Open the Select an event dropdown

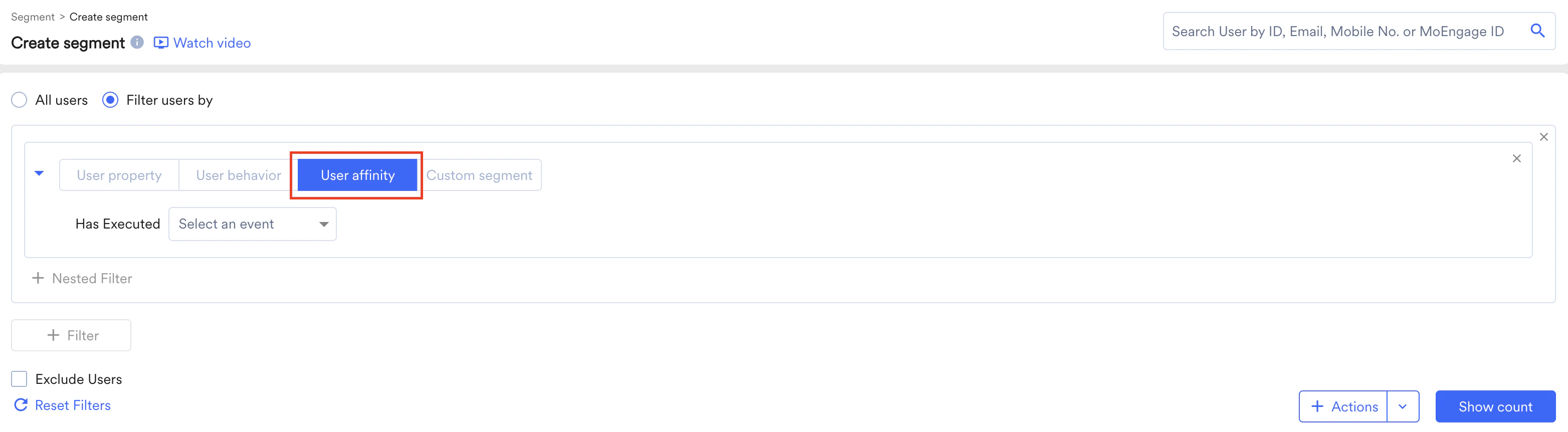pyautogui.click(x=252, y=224)
